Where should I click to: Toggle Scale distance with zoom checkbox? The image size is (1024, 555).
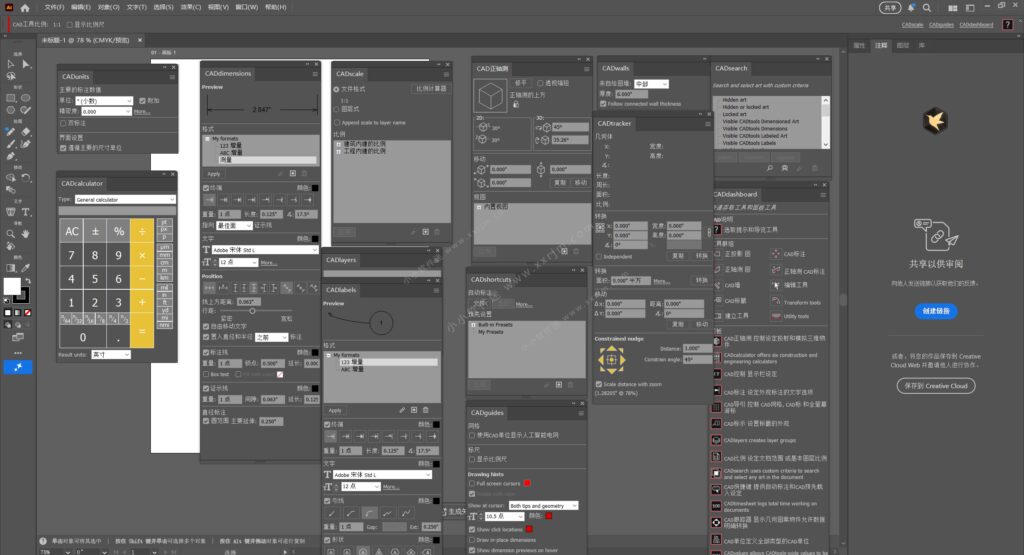pyautogui.click(x=599, y=384)
